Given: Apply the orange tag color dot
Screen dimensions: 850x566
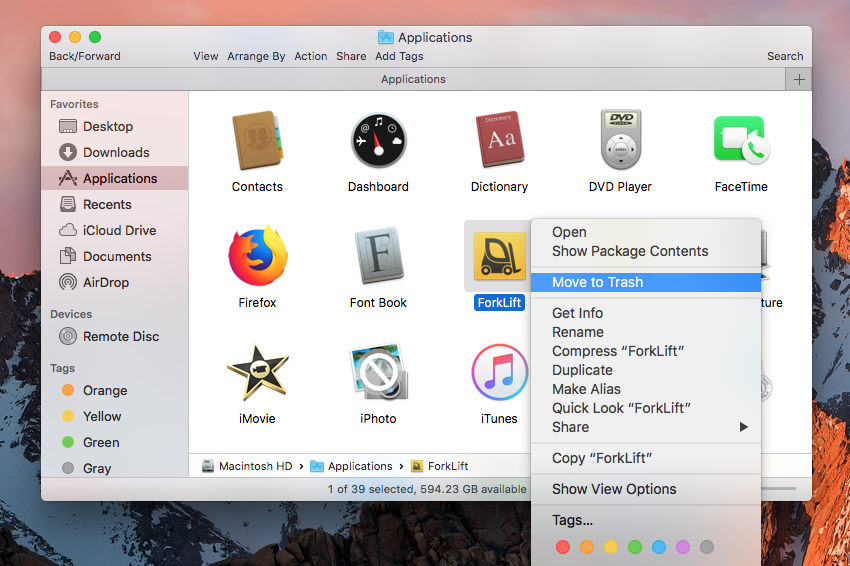Looking at the screenshot, I should [587, 547].
